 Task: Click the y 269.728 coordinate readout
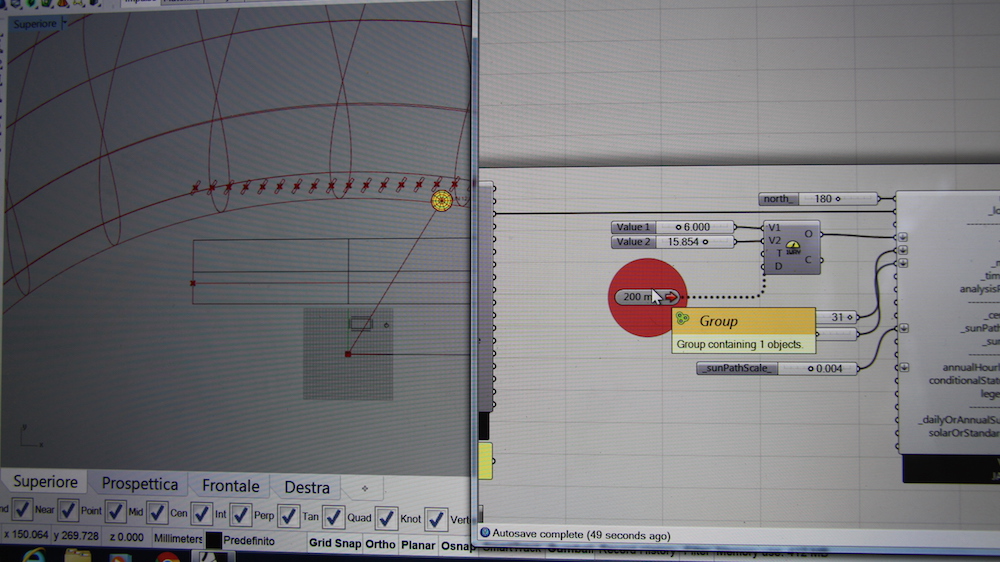click(x=76, y=536)
